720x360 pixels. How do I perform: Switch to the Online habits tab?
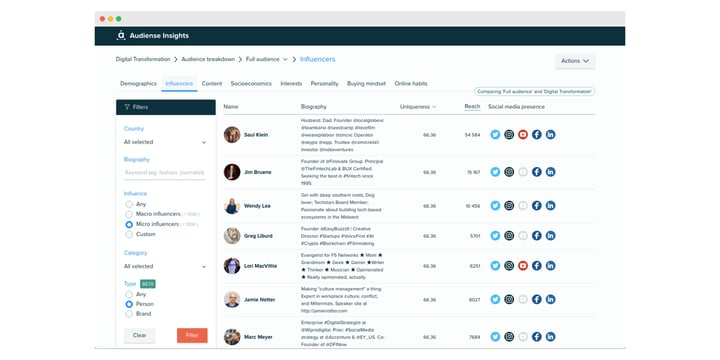point(411,84)
